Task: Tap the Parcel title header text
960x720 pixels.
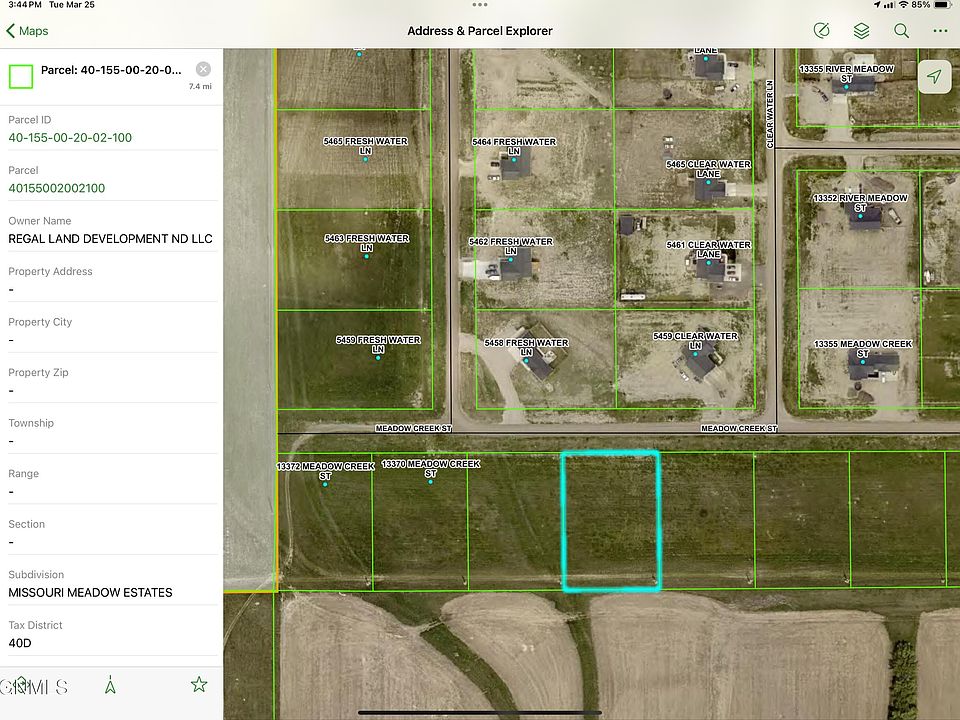Action: click(x=111, y=70)
